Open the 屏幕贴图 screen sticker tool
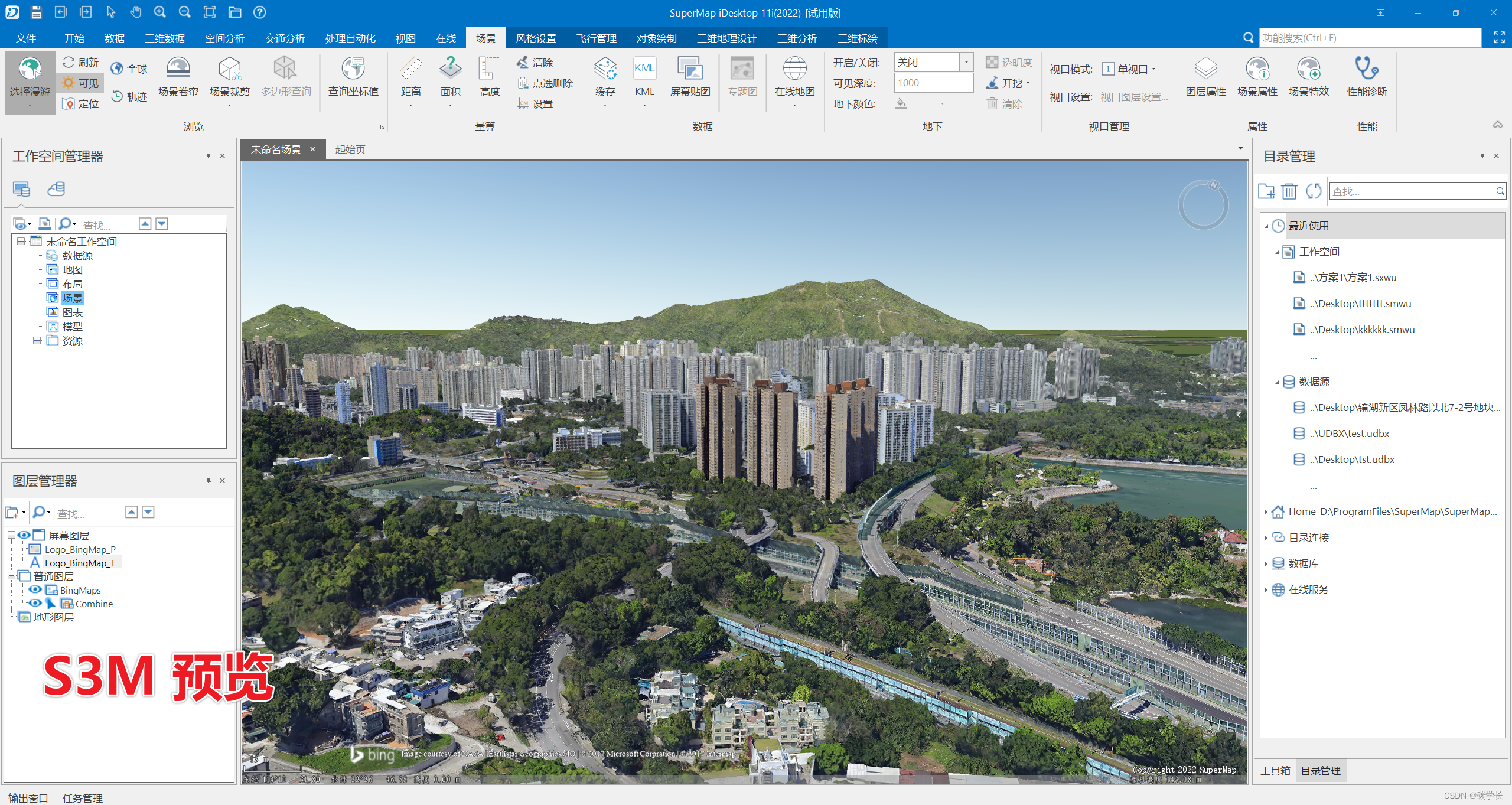 coord(690,77)
